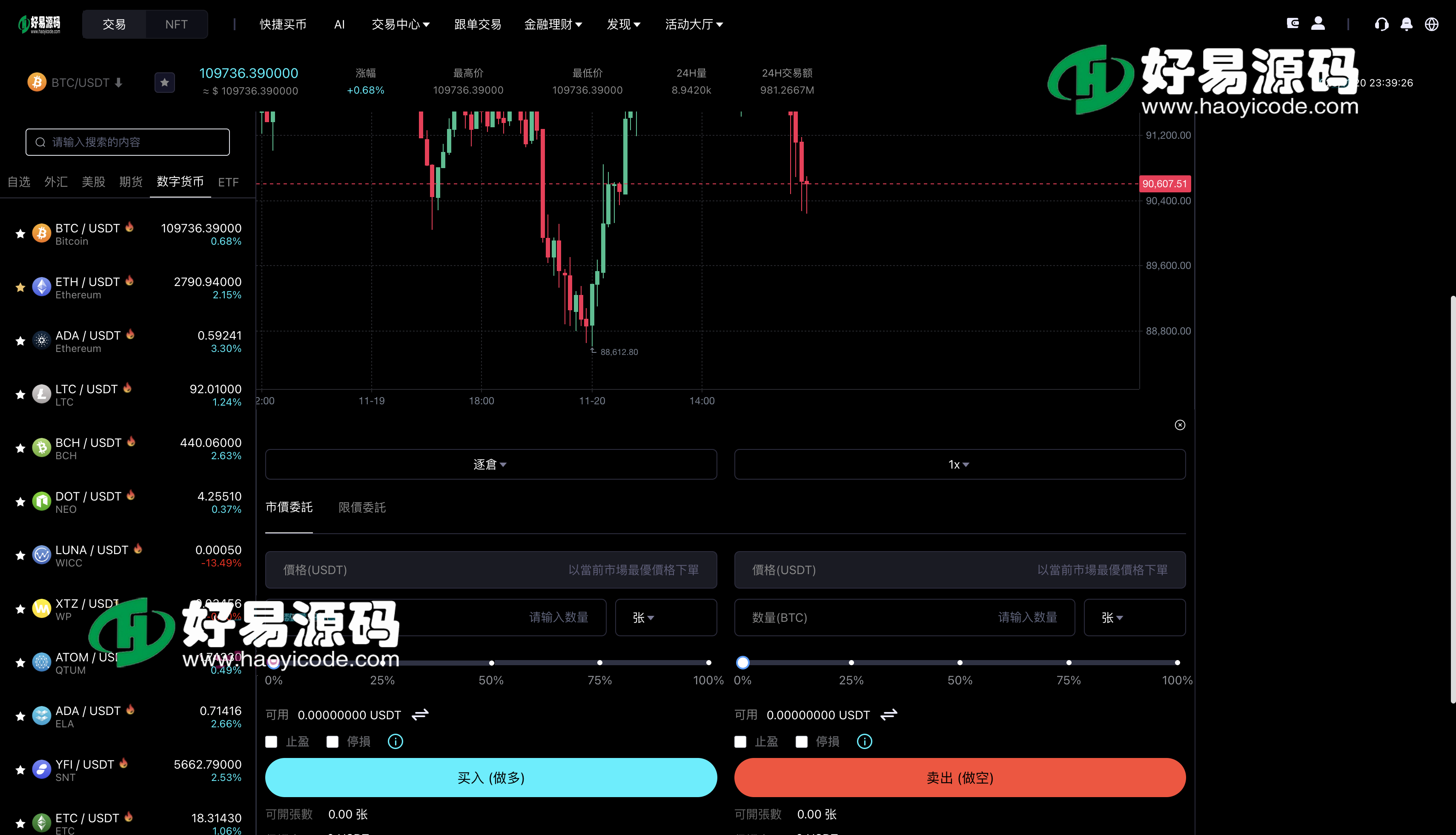Open the user profile icon
This screenshot has height=835, width=1456.
[1318, 24]
